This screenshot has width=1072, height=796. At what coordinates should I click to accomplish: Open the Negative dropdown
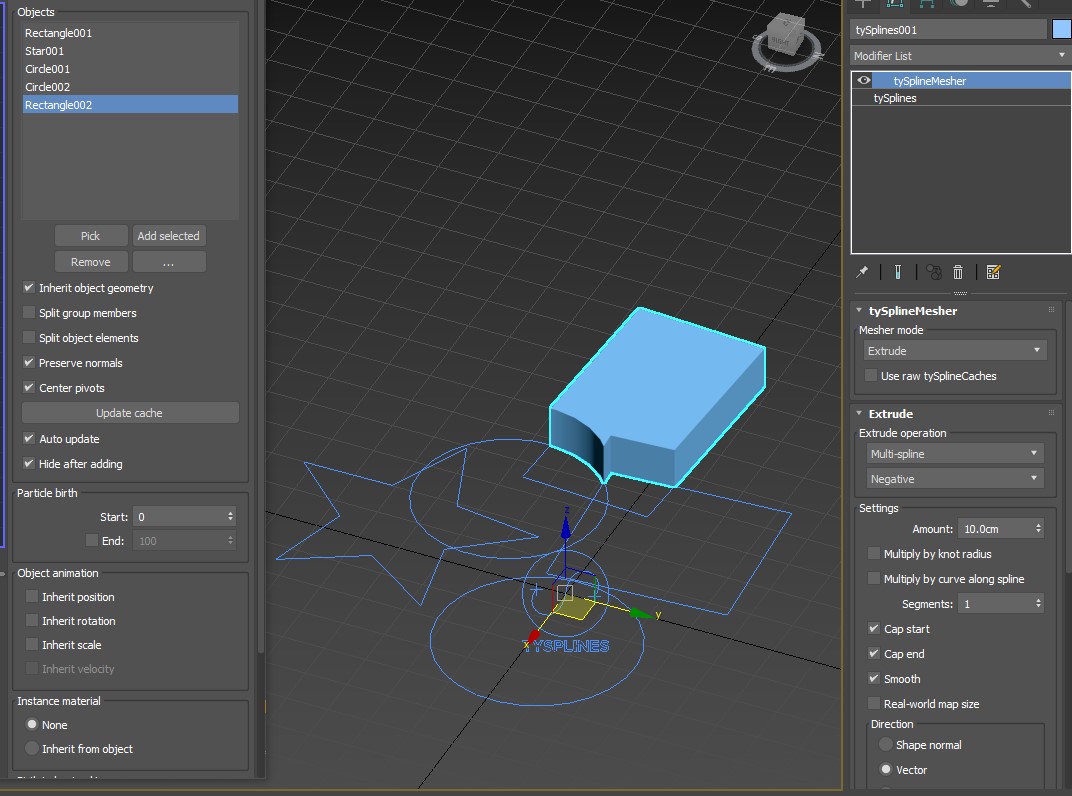[954, 479]
